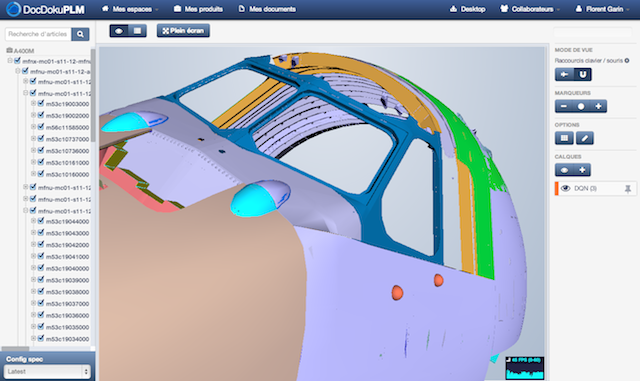Image resolution: width=640 pixels, height=381 pixels.
Task: Open the Mes produits menu
Action: coord(198,9)
